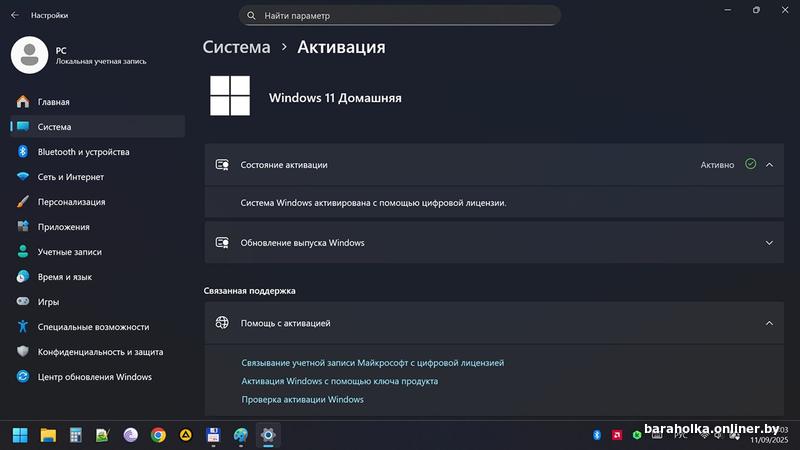Open the paint palette taskbar app

tap(240, 435)
